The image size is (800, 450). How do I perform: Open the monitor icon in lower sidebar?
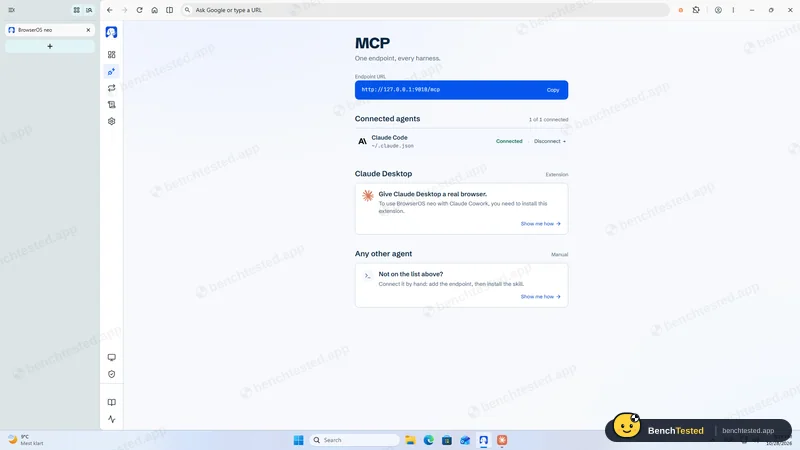112,357
